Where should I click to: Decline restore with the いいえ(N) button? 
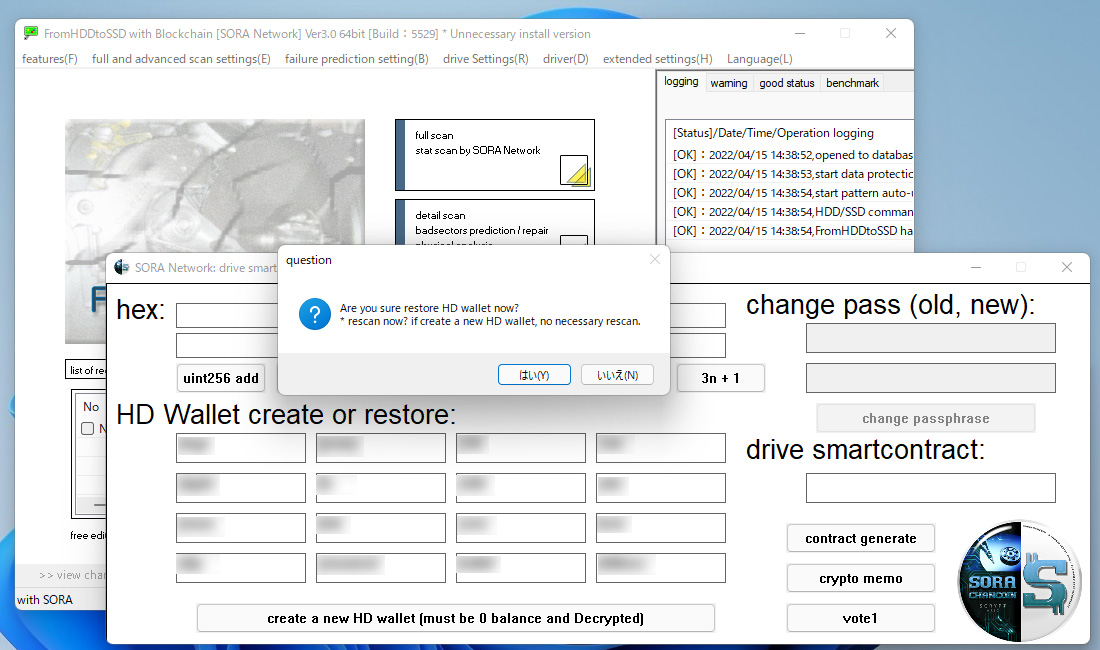click(617, 375)
